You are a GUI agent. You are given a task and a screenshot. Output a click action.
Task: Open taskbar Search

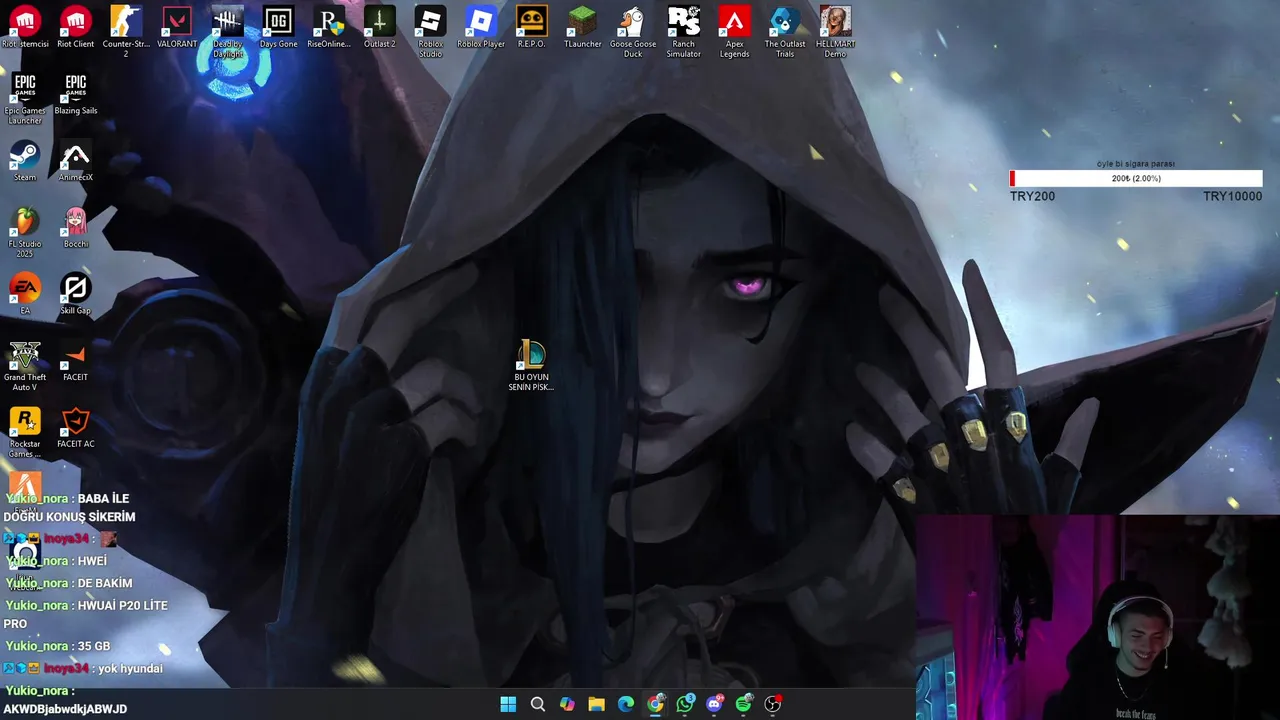coord(538,704)
